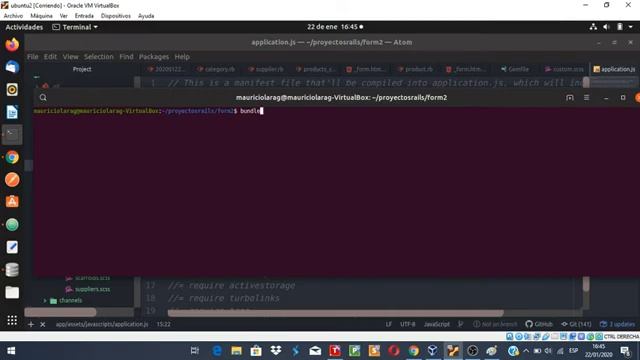The height and width of the screenshot is (360, 640).
Task: Switch to the Gemfile tab
Action: click(x=515, y=69)
